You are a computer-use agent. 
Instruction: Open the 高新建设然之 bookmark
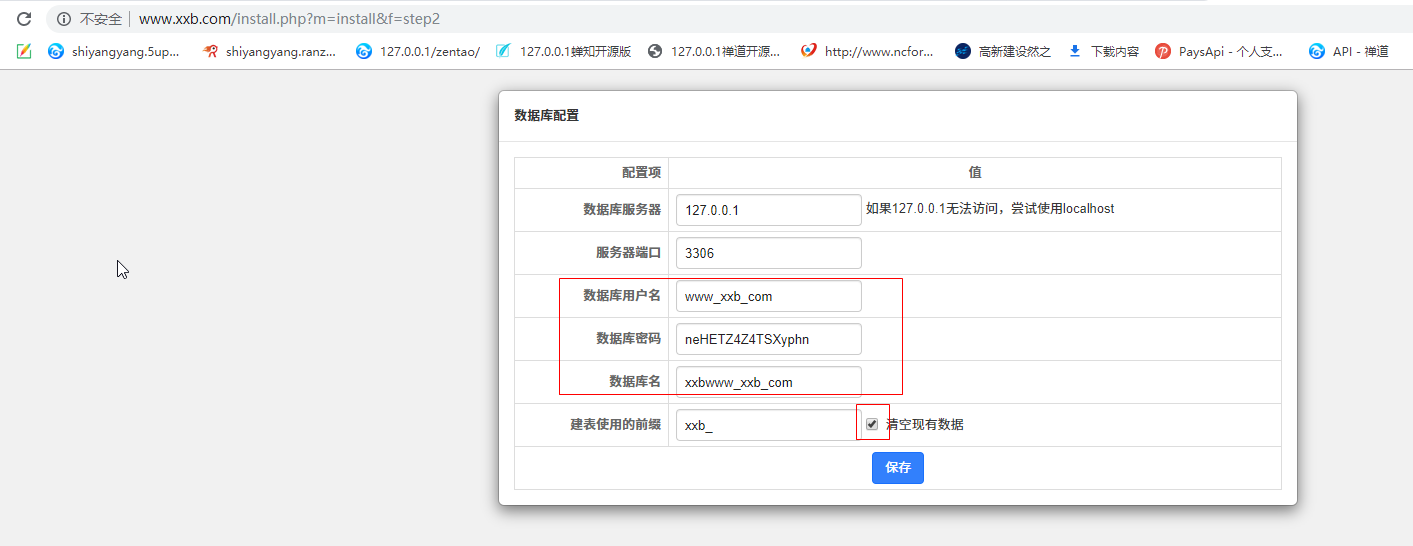point(1003,51)
